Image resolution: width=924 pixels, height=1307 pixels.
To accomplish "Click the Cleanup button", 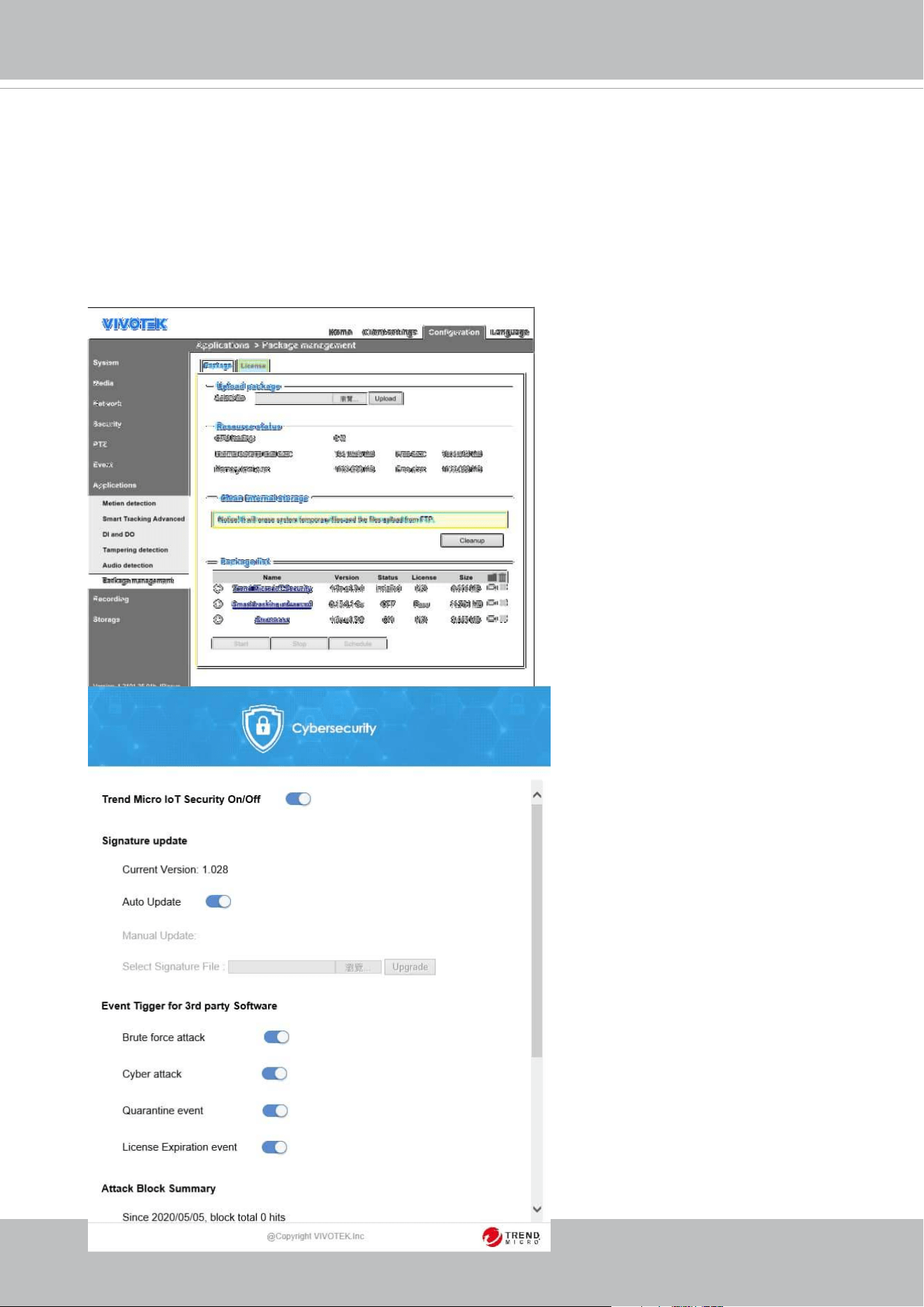I will click(472, 540).
